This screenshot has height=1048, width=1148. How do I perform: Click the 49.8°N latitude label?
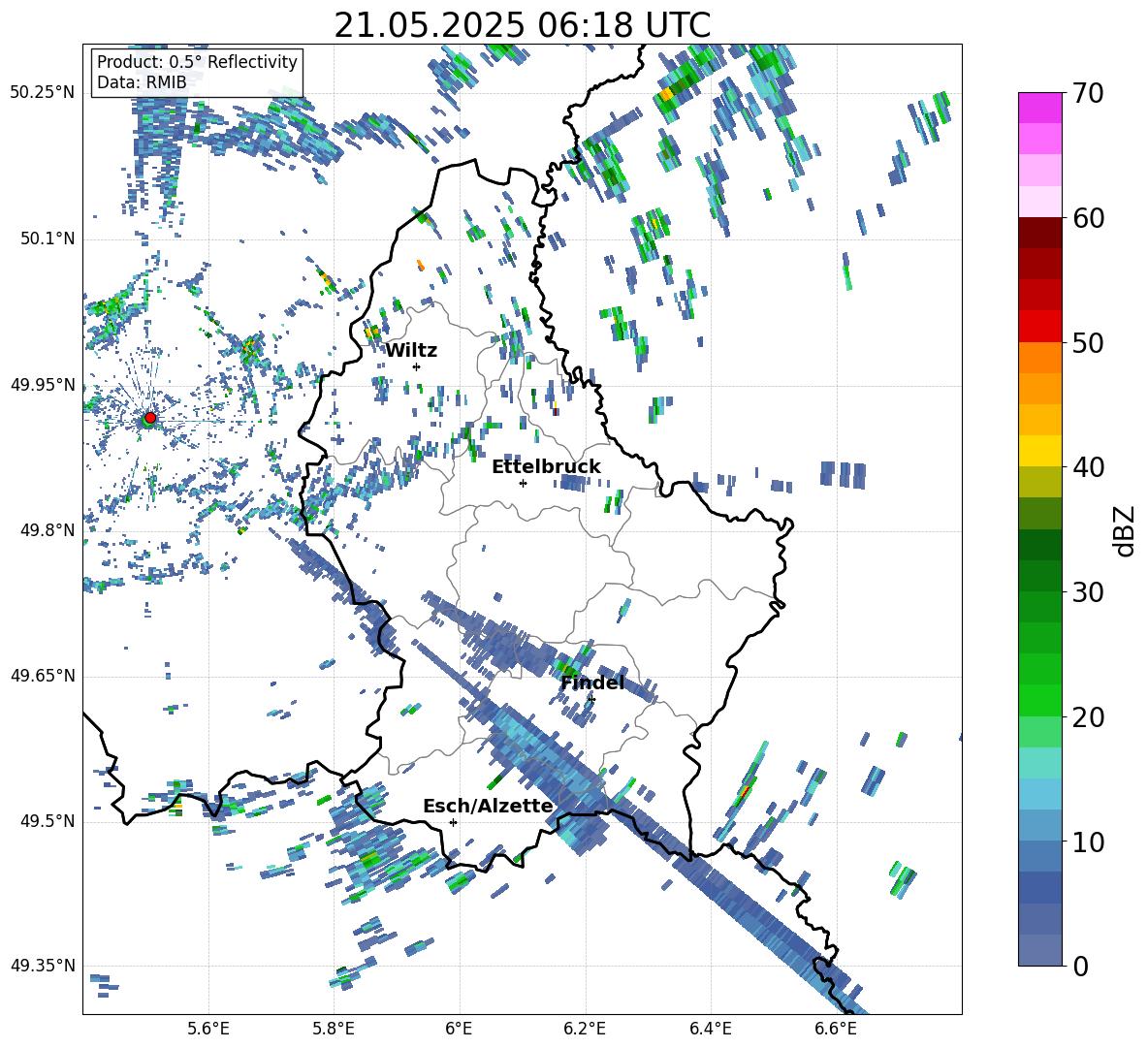click(48, 530)
